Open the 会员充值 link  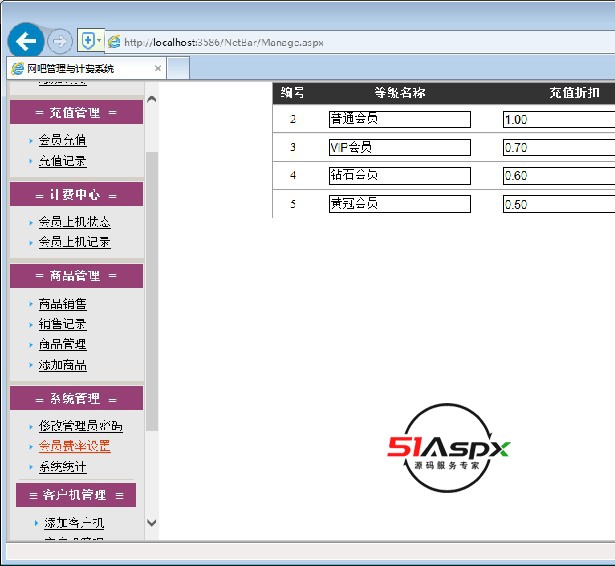point(62,140)
